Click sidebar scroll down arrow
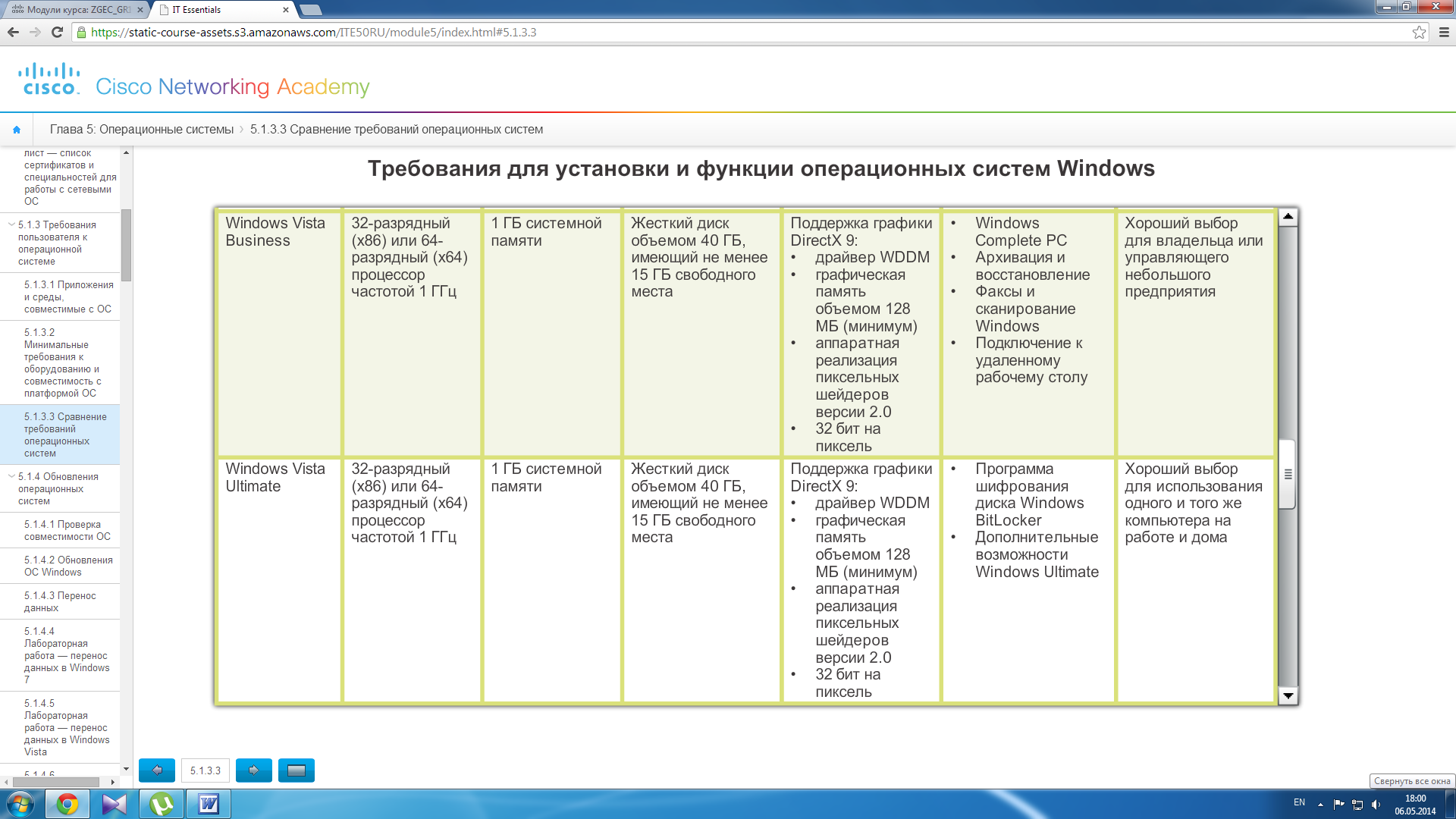The width and height of the screenshot is (1456, 819). (x=126, y=768)
